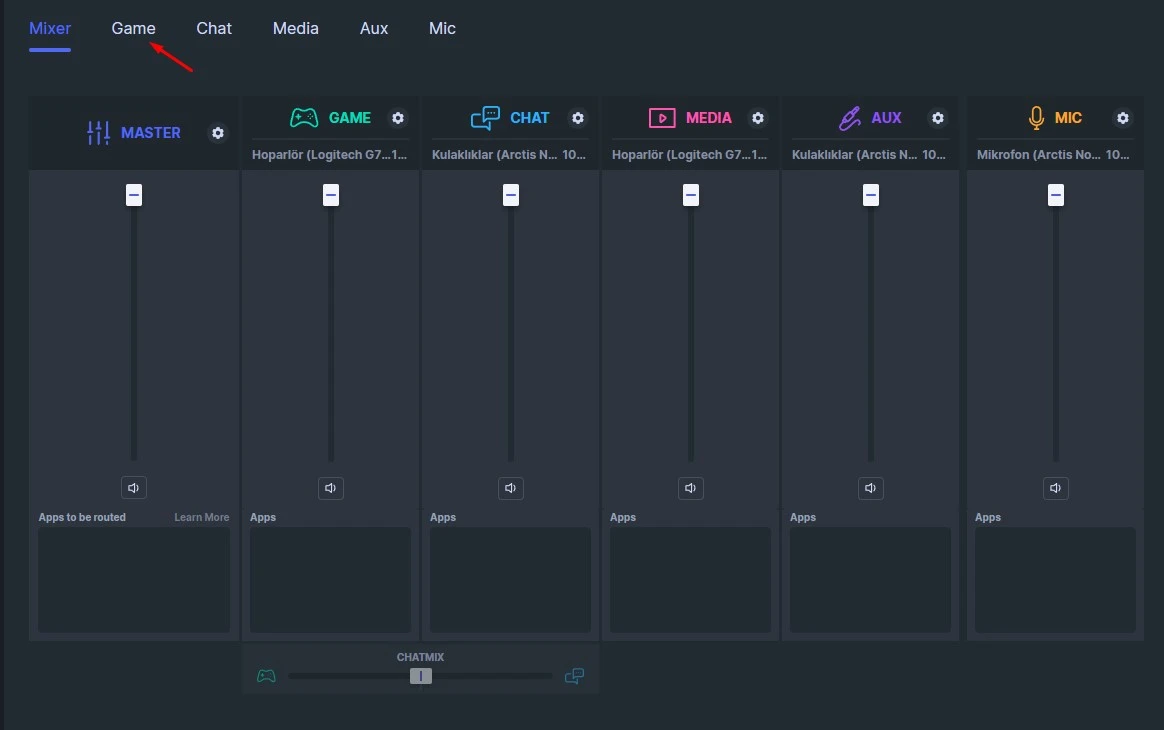This screenshot has height=730, width=1164.
Task: Mute the Aux channel
Action: click(x=871, y=488)
